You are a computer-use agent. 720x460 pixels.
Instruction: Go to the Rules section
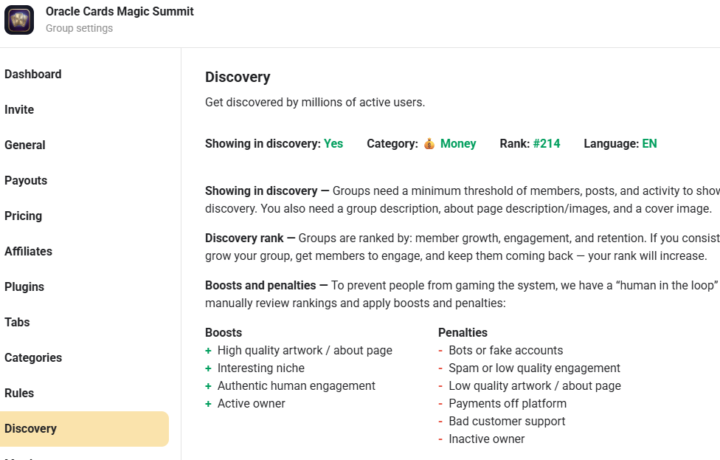pos(19,394)
